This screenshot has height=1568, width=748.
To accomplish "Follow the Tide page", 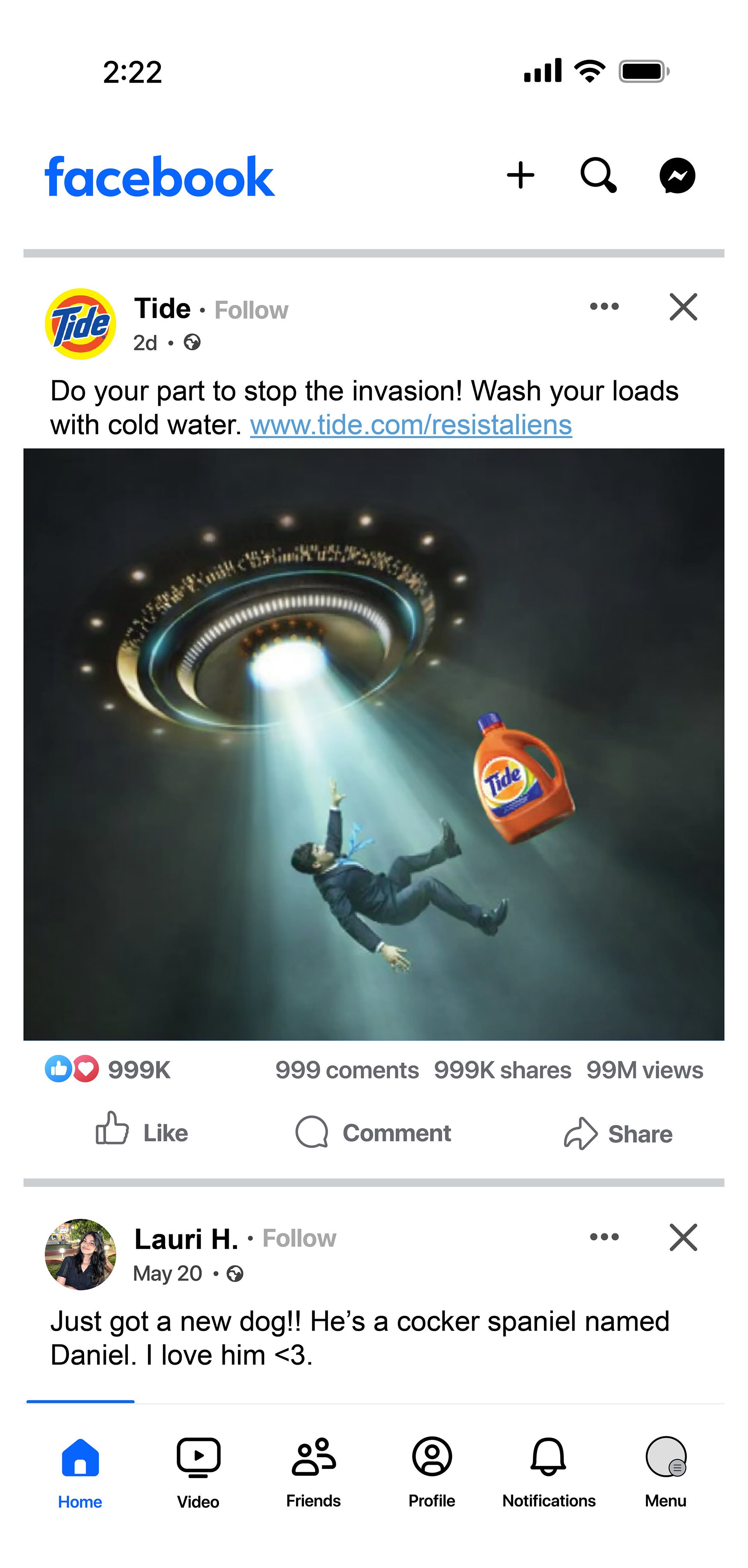I will pos(251,311).
